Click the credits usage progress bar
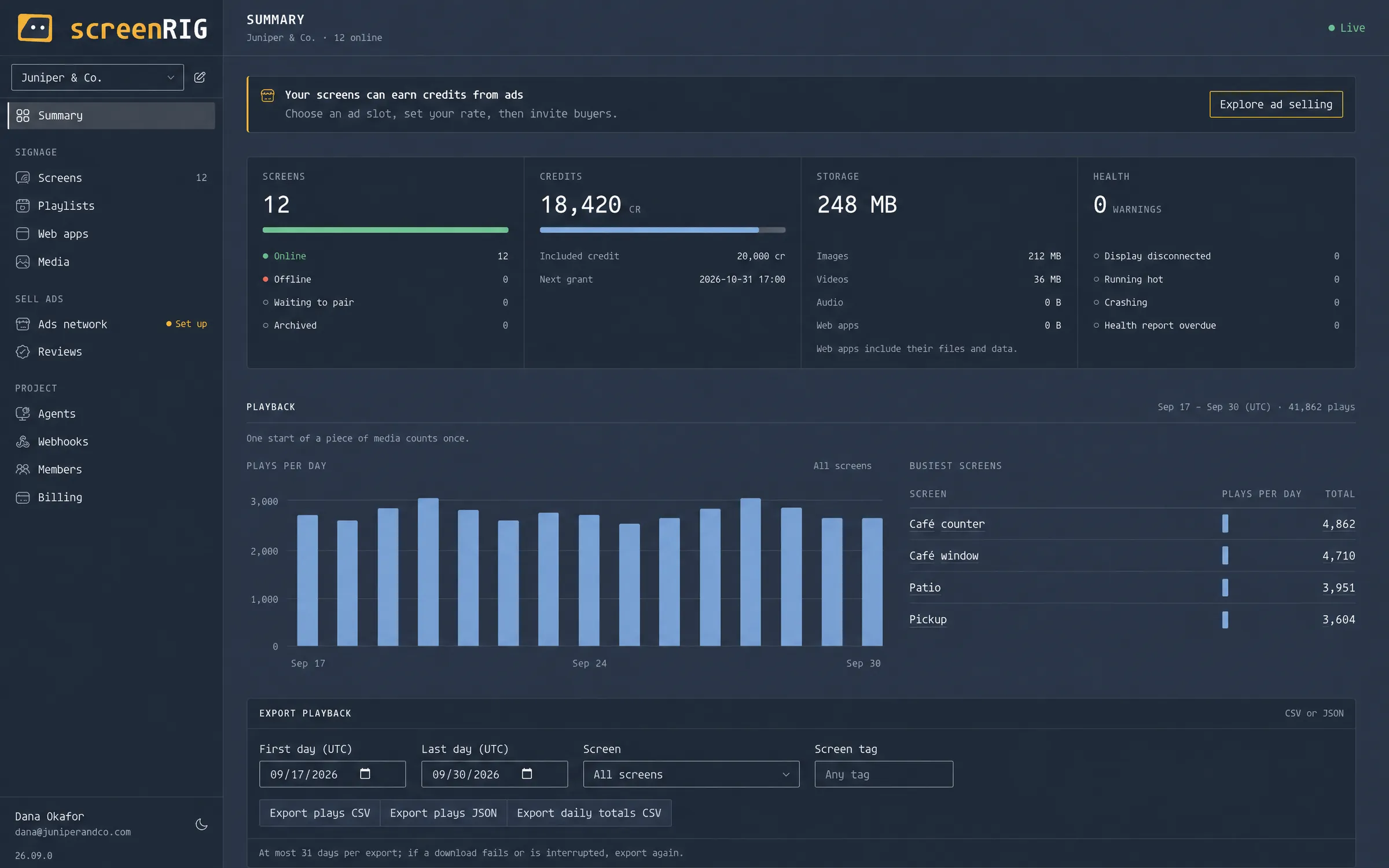1389x868 pixels. (x=662, y=230)
